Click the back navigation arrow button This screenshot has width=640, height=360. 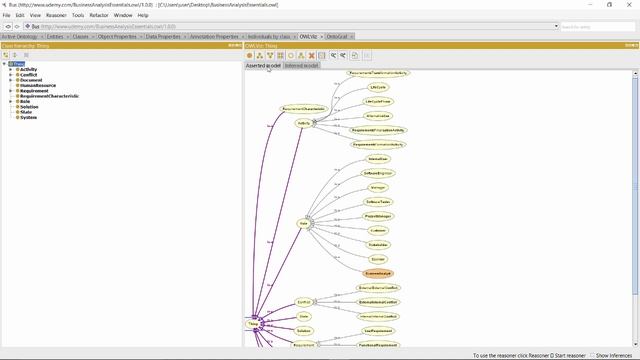coord(8,27)
